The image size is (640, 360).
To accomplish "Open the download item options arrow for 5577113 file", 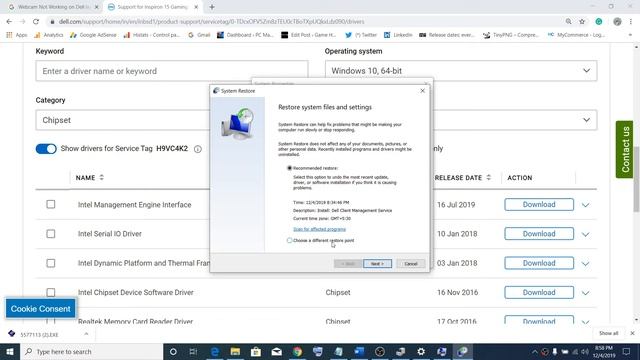I will click(x=86, y=334).
